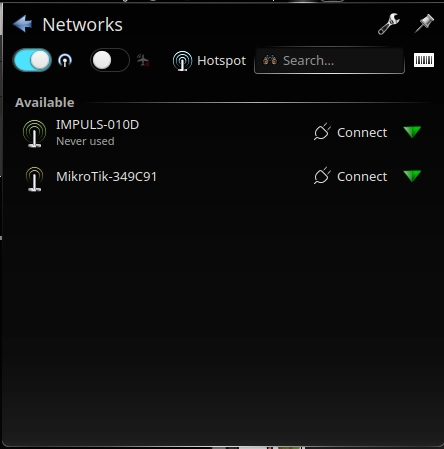Screen dimensions: 444x449
Task: Click the binoculars icon in search box
Action: click(270, 60)
